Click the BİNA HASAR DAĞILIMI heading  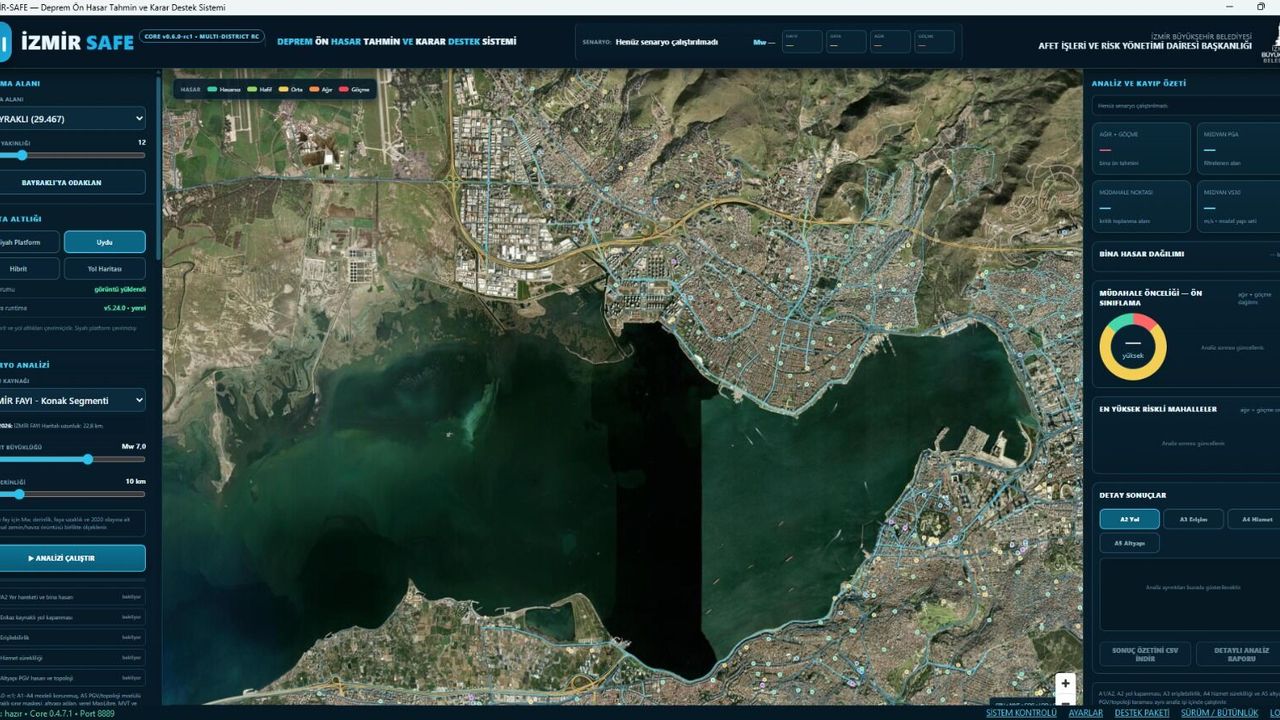pos(1142,254)
